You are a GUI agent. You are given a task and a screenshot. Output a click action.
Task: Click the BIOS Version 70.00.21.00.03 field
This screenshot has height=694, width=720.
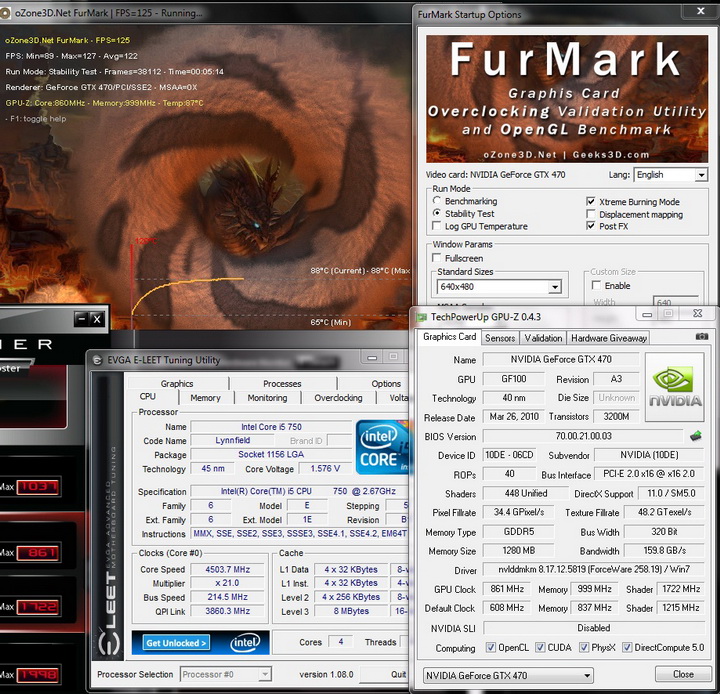[584, 436]
